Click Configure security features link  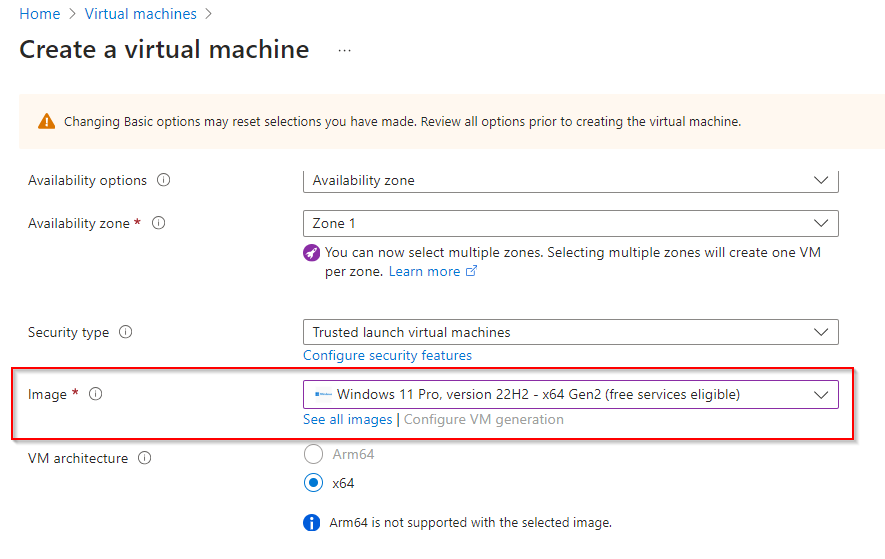(387, 356)
